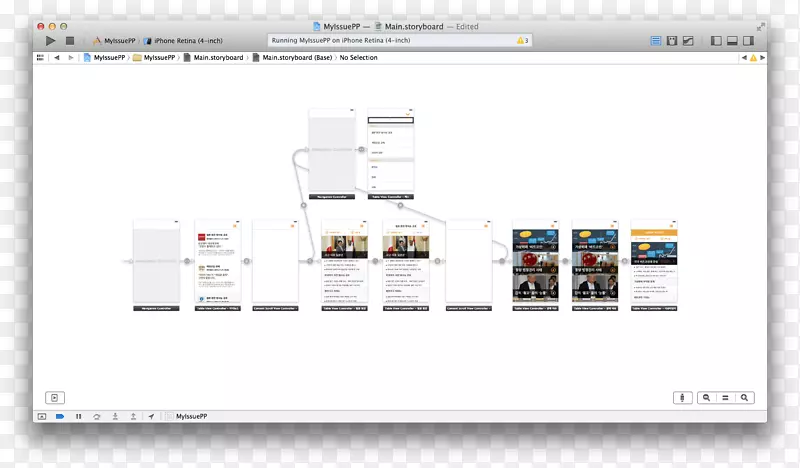Pause program execution
The image size is (800, 468).
pos(79,416)
